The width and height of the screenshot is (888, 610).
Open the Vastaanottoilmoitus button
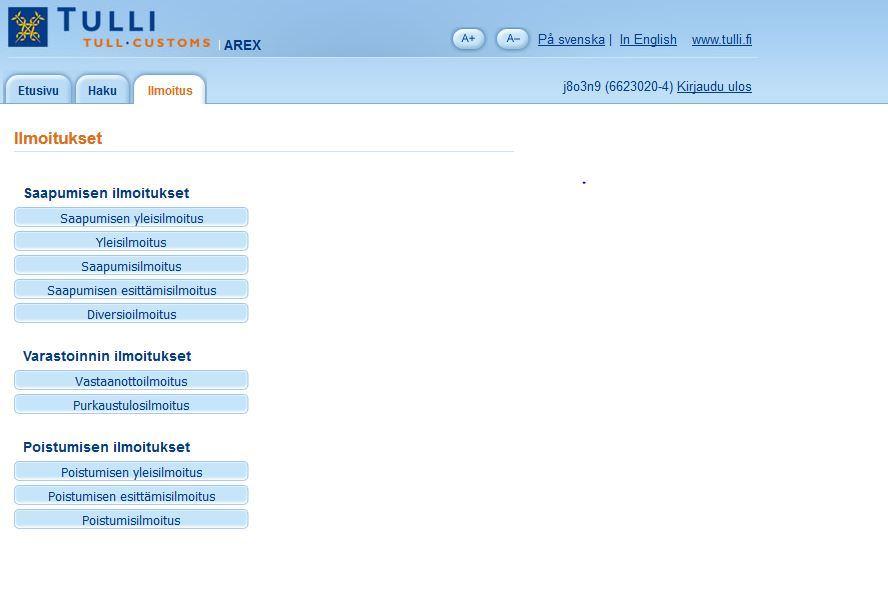coord(131,381)
